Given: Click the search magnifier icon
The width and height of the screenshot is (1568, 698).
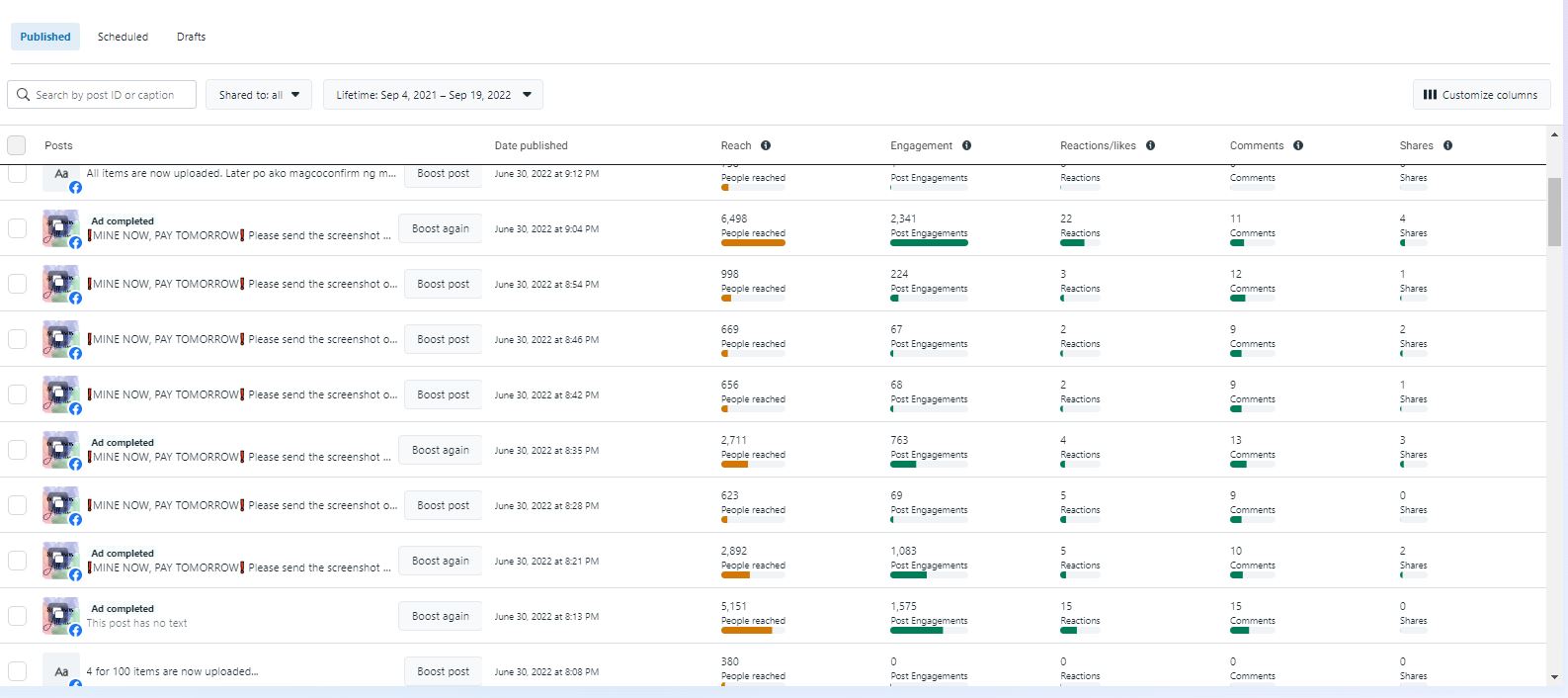Looking at the screenshot, I should (x=23, y=95).
